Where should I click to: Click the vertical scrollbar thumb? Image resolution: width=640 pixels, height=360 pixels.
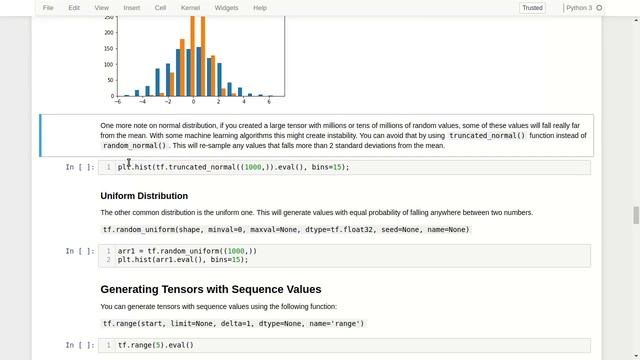coord(636,215)
